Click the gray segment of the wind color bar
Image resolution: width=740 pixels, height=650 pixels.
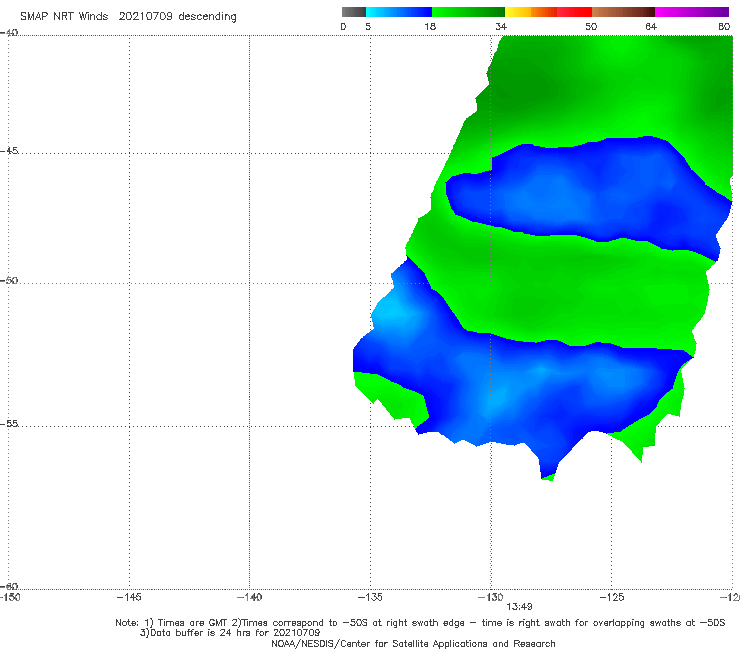(353, 12)
